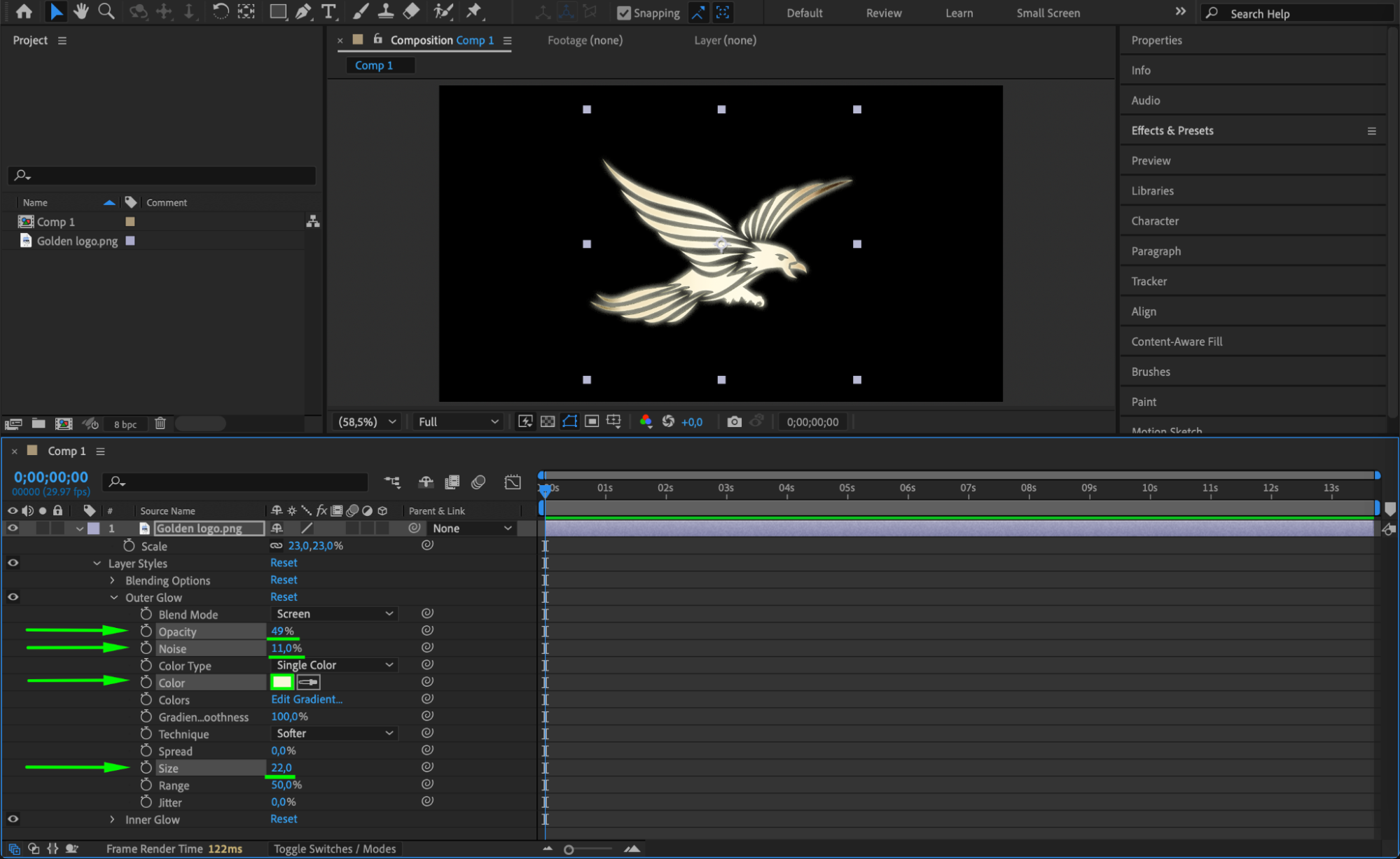Click the Outer Glow color swatch
The height and width of the screenshot is (859, 1400).
click(x=282, y=682)
